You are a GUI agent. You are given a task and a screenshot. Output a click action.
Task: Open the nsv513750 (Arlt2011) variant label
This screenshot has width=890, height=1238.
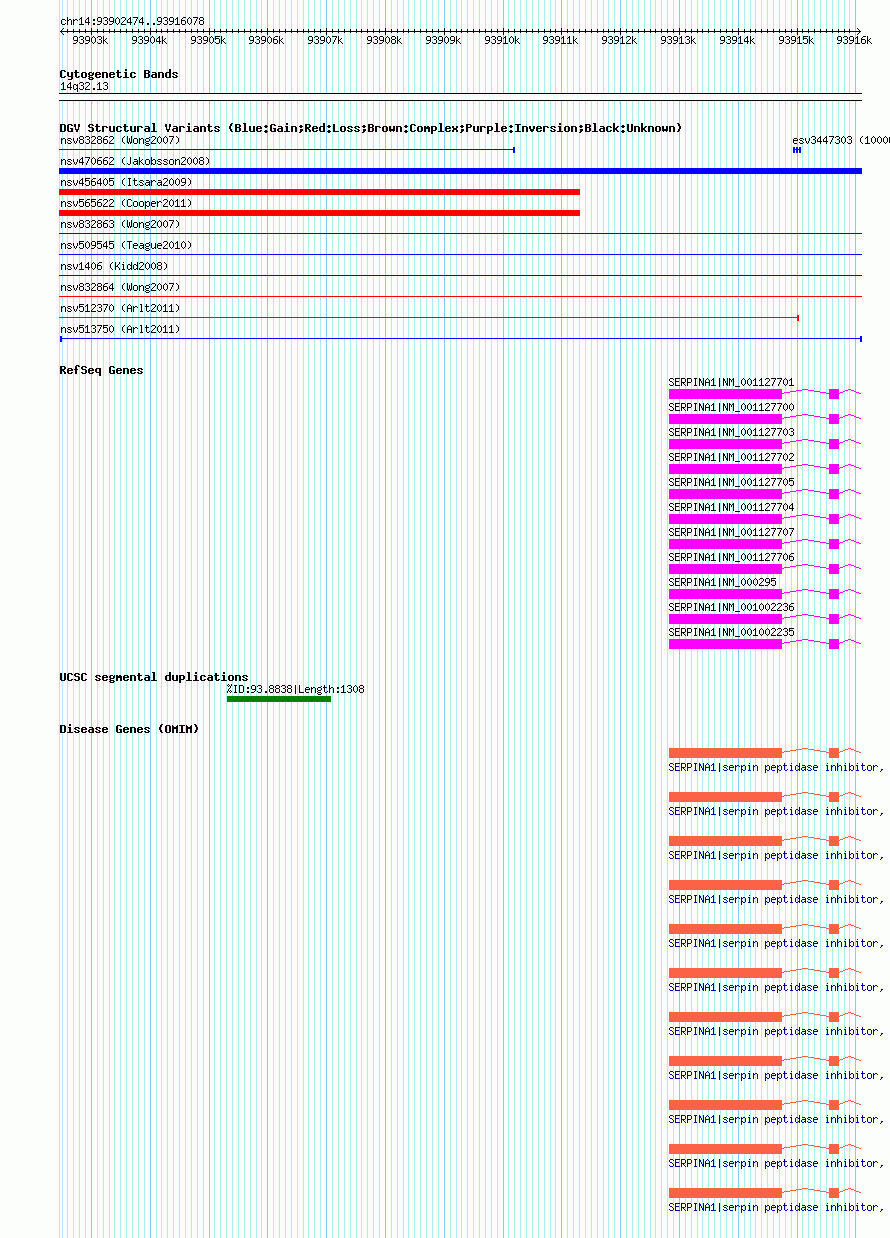(x=120, y=330)
